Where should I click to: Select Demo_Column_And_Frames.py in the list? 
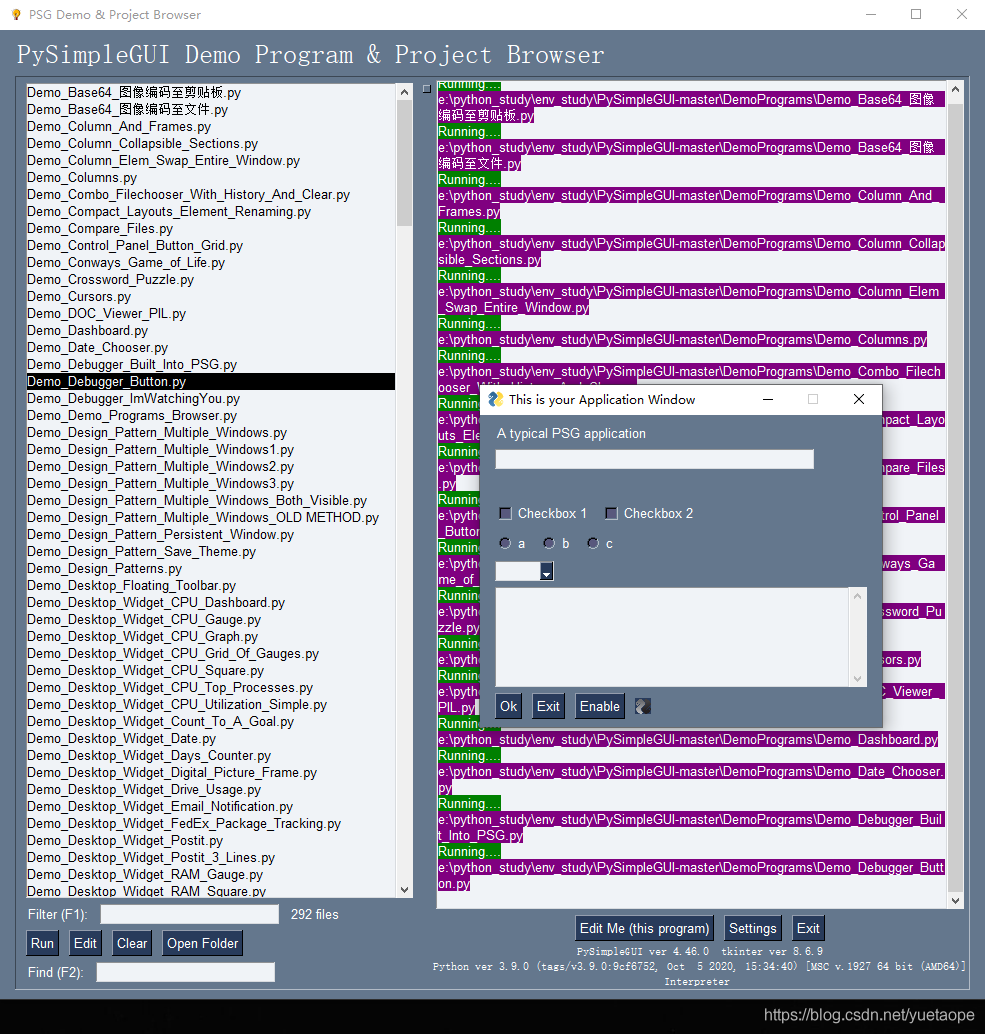211,126
